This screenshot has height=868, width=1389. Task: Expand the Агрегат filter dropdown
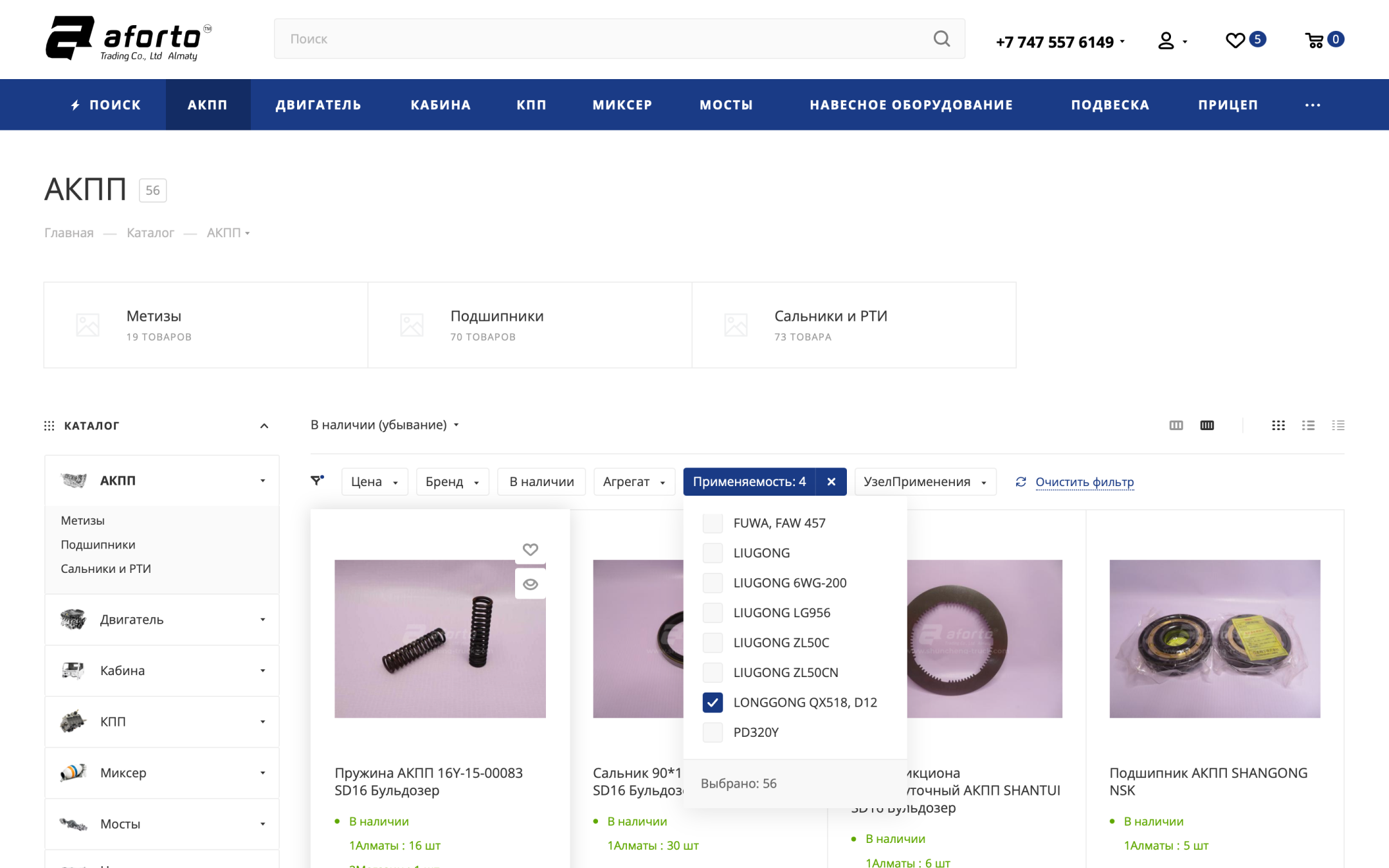(x=634, y=482)
